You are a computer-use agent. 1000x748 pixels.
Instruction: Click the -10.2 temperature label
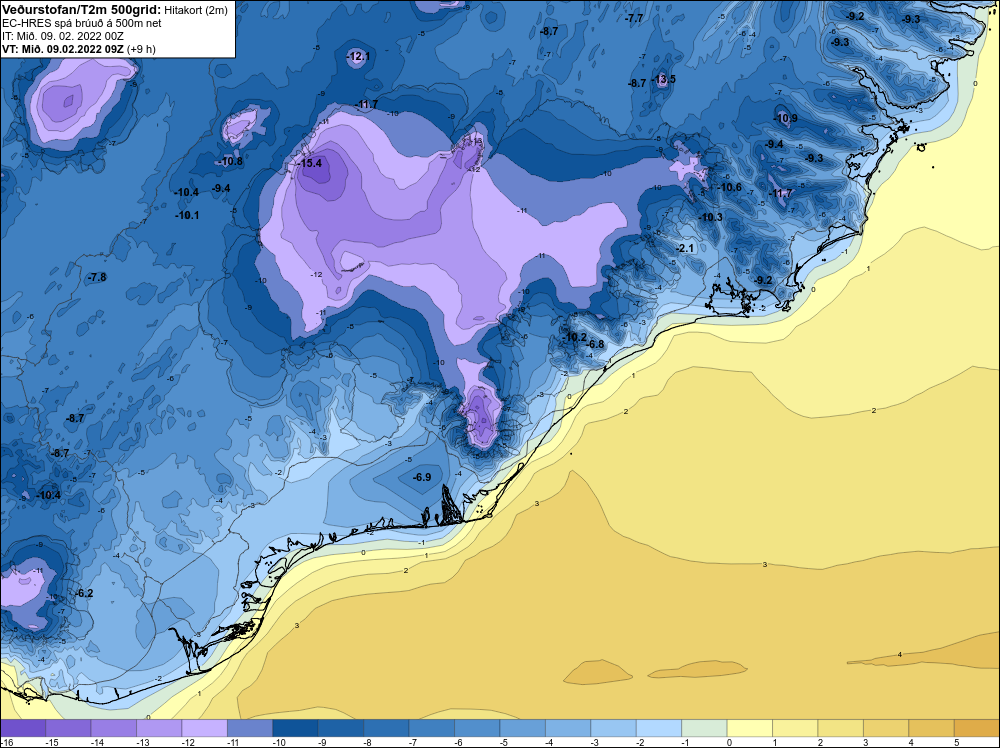click(574, 337)
